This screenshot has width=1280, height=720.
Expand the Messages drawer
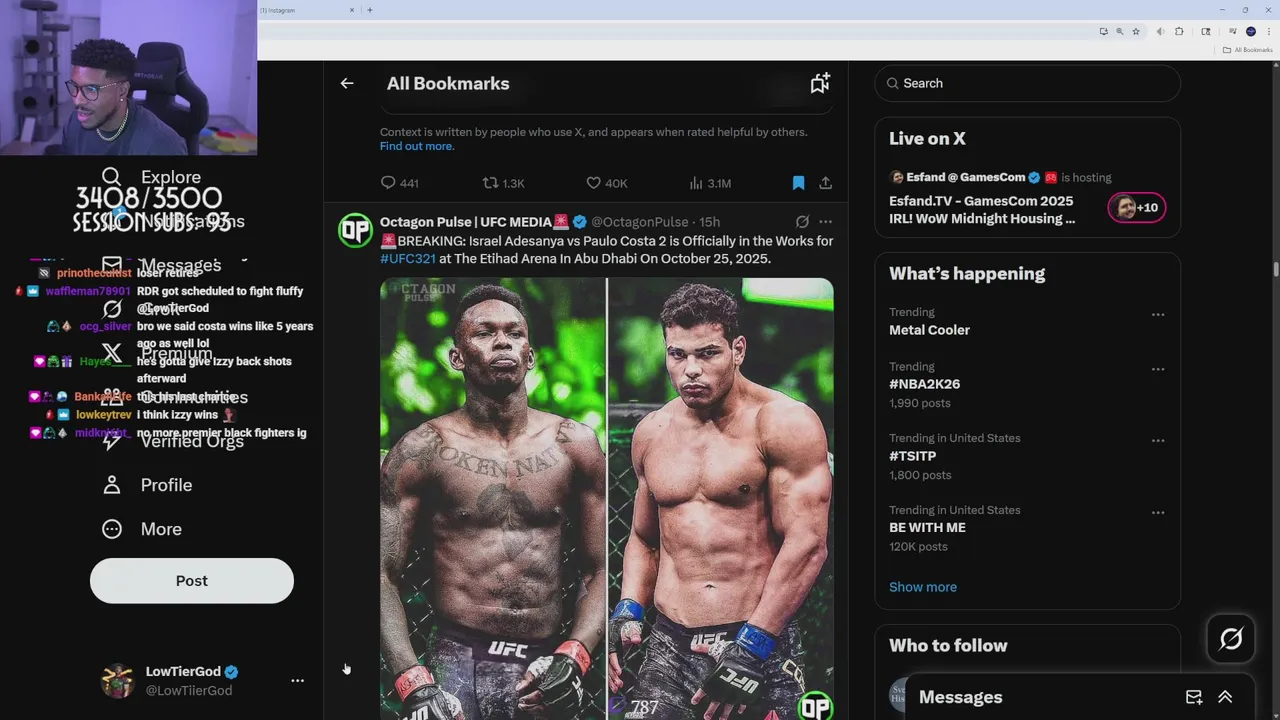[1225, 697]
